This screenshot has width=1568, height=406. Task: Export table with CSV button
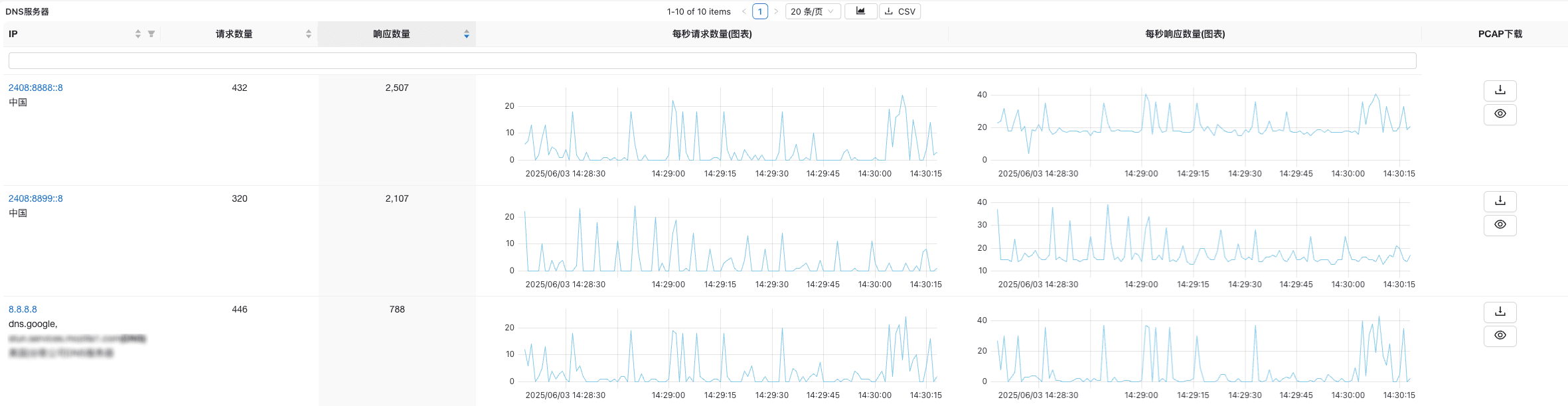click(900, 11)
